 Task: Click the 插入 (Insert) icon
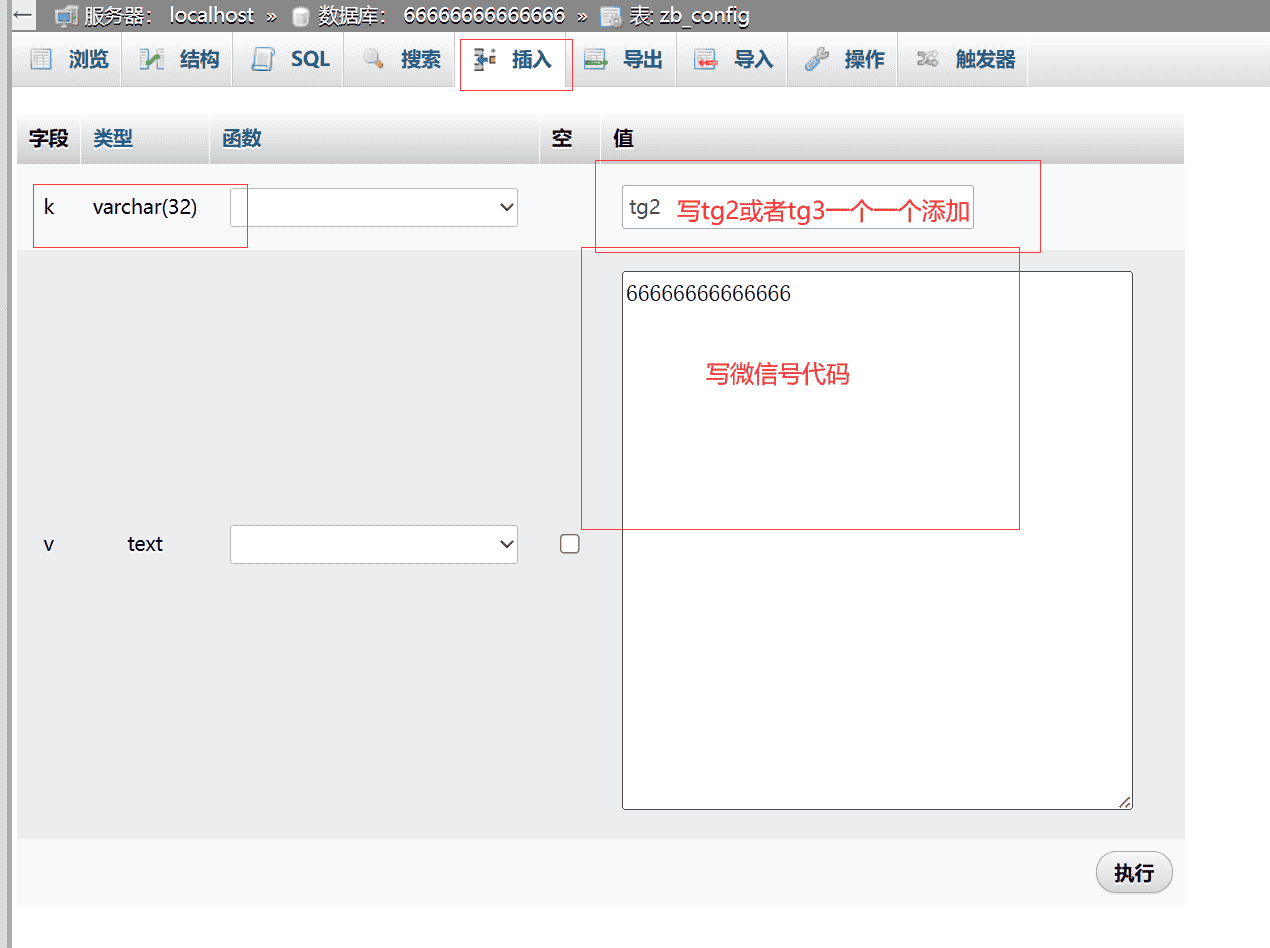pos(487,58)
